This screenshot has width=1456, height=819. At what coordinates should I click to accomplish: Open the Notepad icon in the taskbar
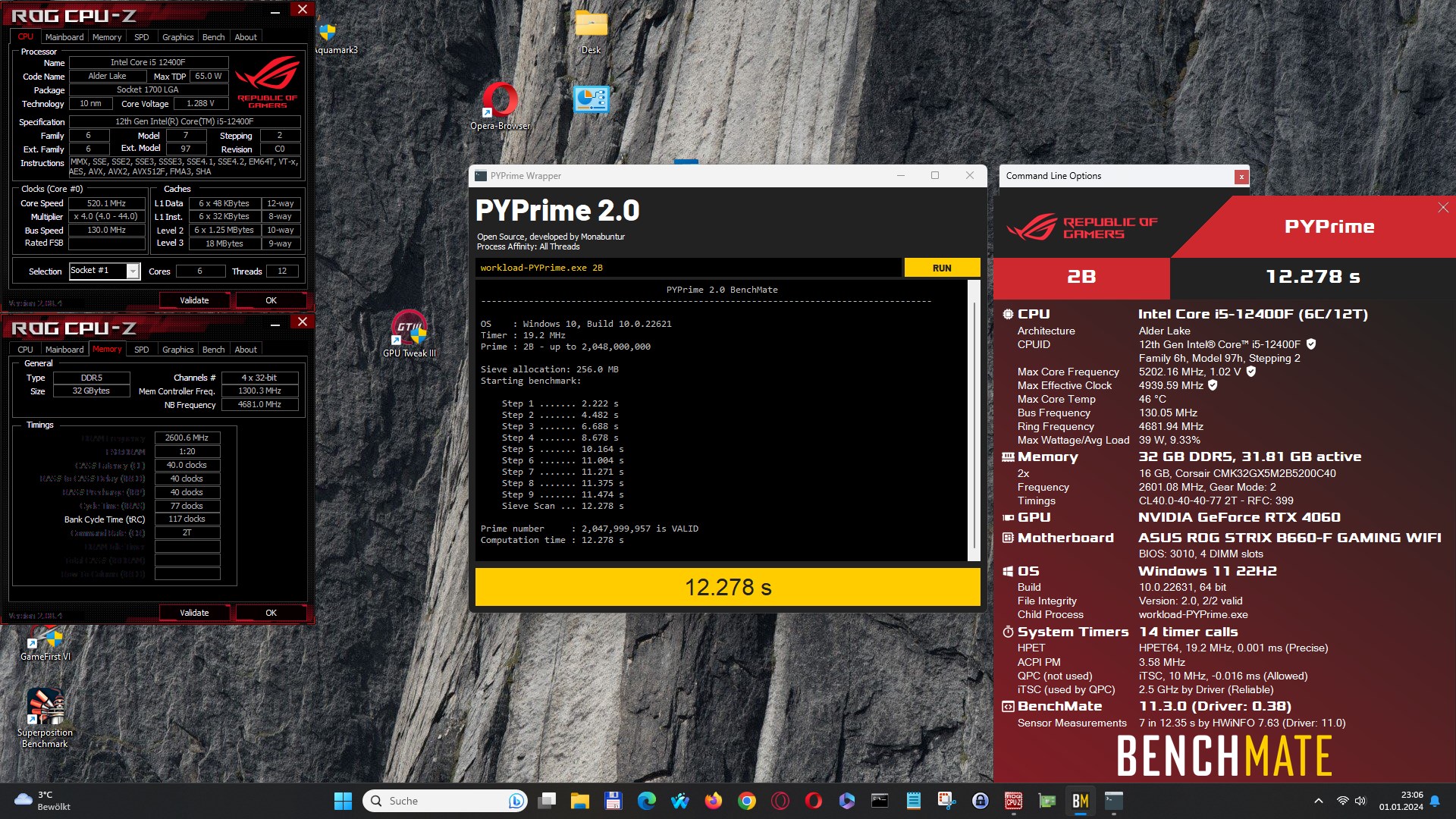914,801
